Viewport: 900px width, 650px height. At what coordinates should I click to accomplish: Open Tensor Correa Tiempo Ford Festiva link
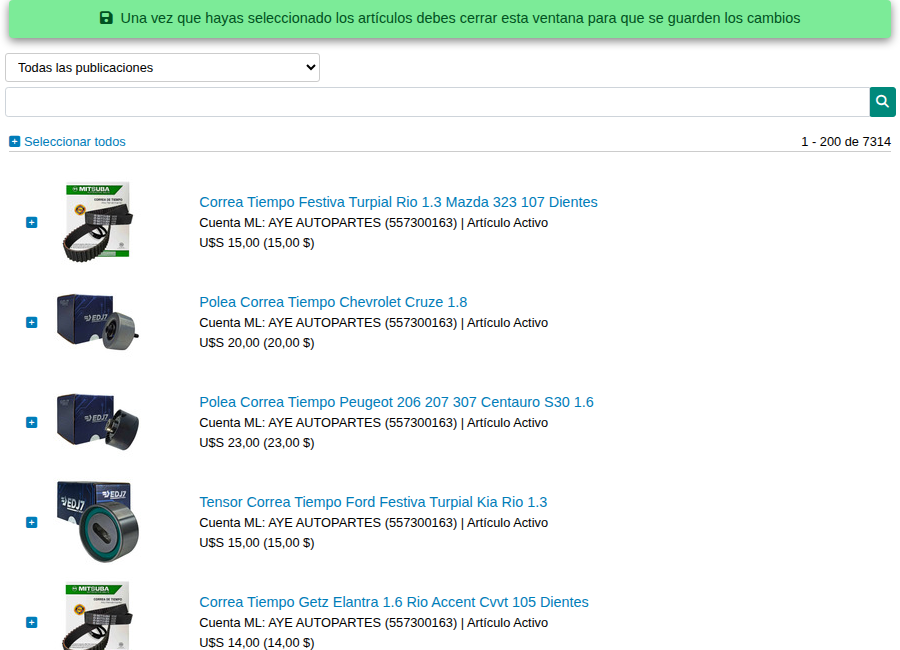(x=373, y=502)
